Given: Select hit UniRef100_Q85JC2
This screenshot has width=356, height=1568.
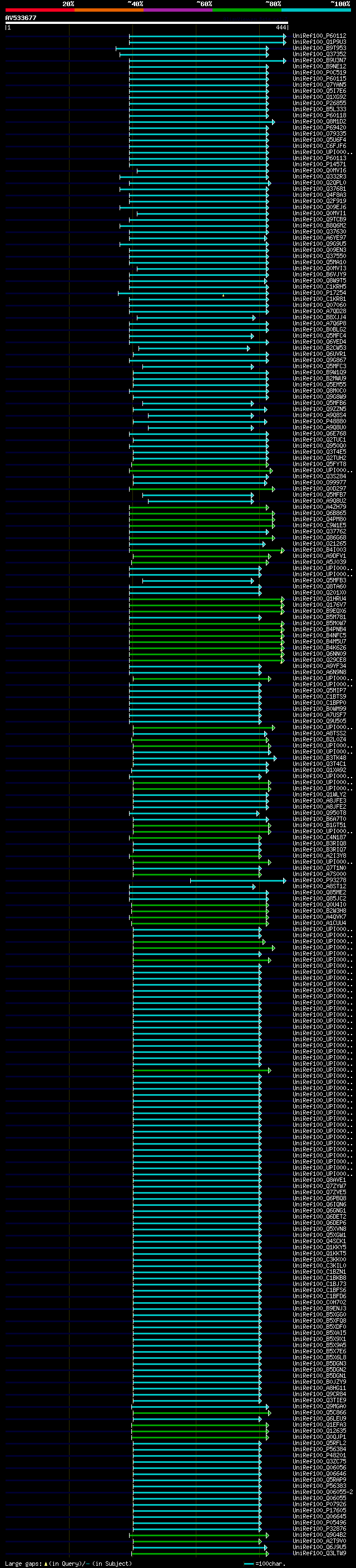Looking at the screenshot, I should click(x=319, y=898).
